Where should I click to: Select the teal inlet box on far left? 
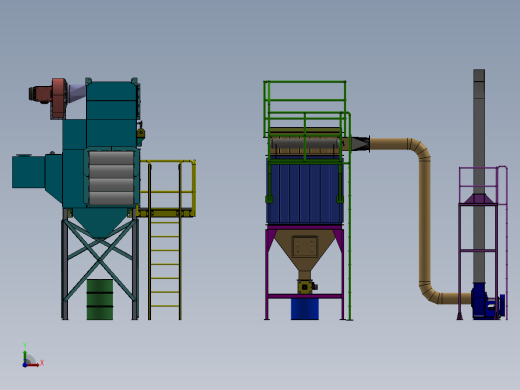(28, 171)
